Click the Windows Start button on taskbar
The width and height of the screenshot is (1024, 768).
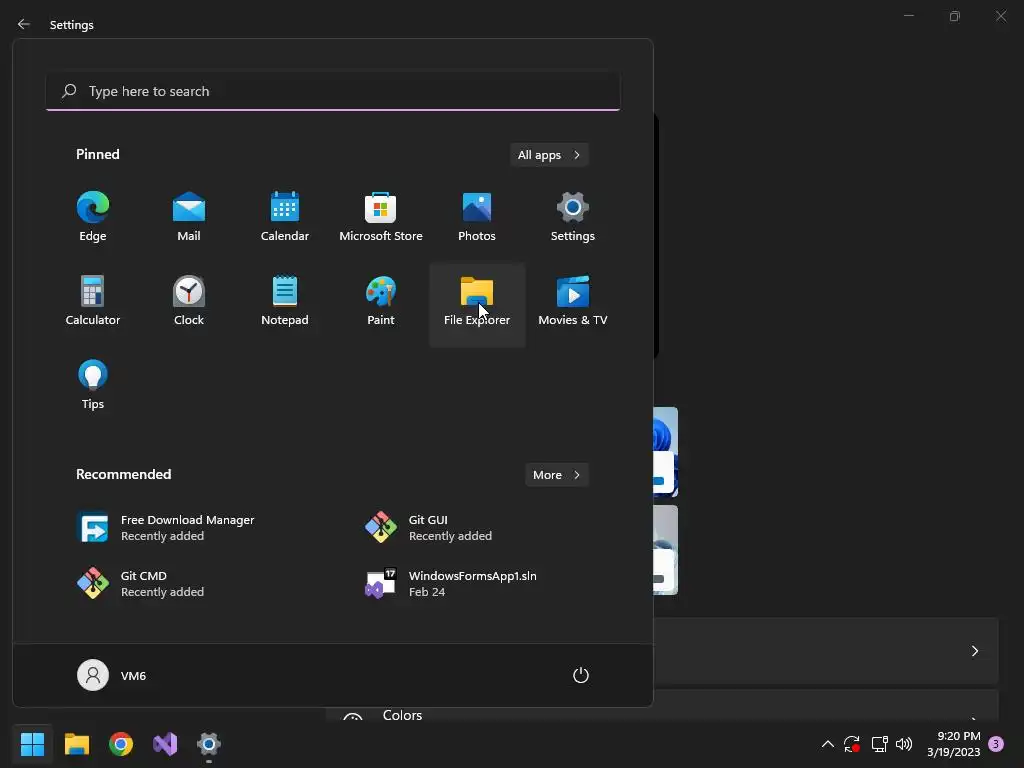click(32, 744)
